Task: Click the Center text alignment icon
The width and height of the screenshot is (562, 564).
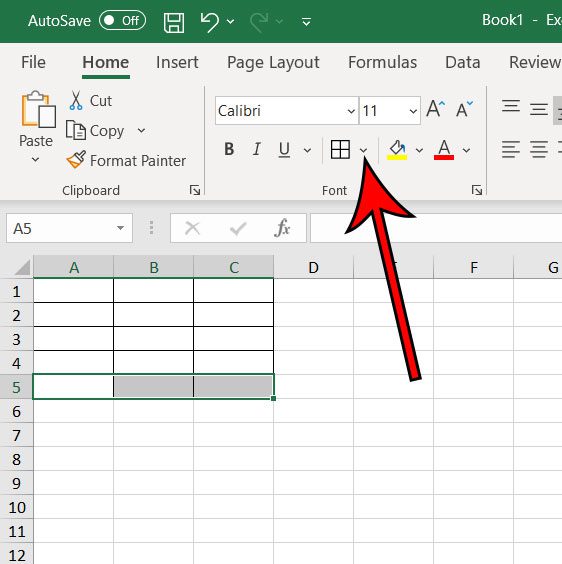Action: tap(539, 149)
